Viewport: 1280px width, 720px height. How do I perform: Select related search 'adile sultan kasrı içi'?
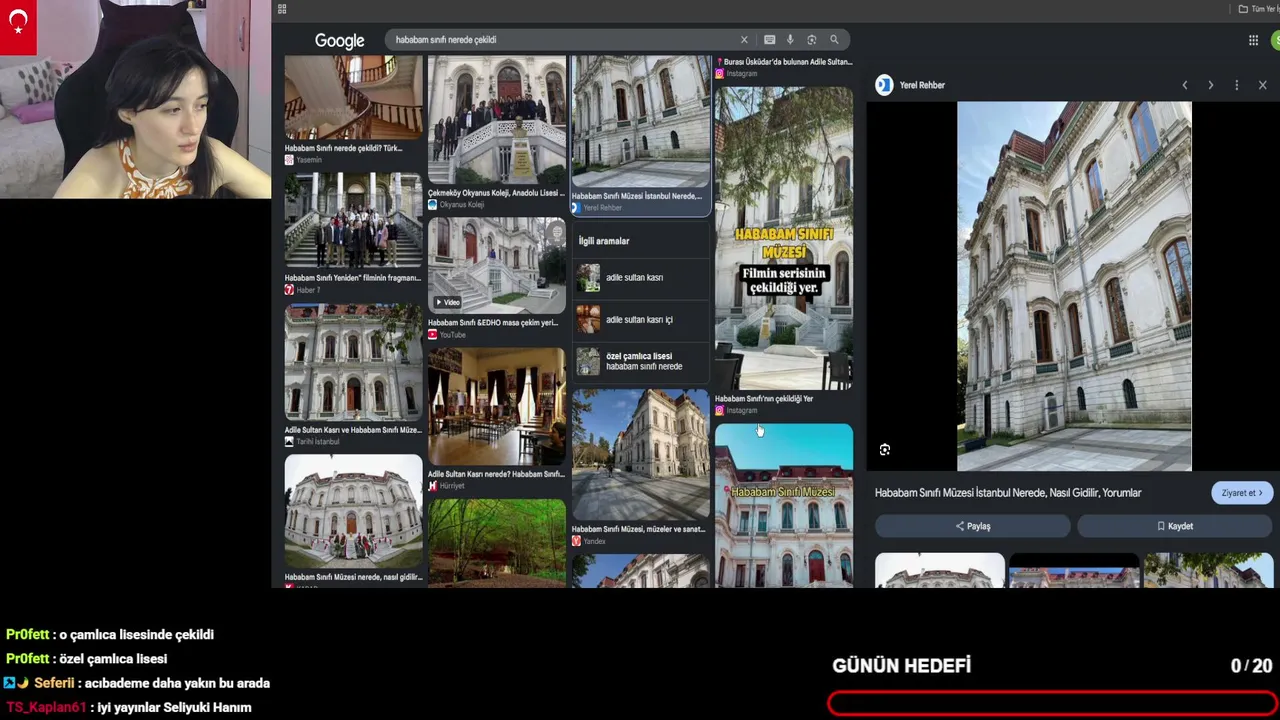(x=641, y=320)
